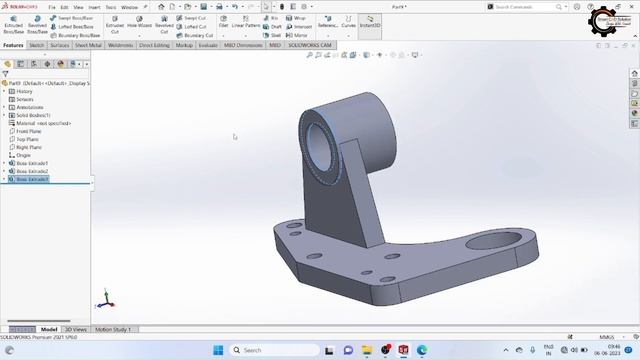Open the Motion Study 1 tab
Screen dimensions: 640x360
tap(113, 329)
